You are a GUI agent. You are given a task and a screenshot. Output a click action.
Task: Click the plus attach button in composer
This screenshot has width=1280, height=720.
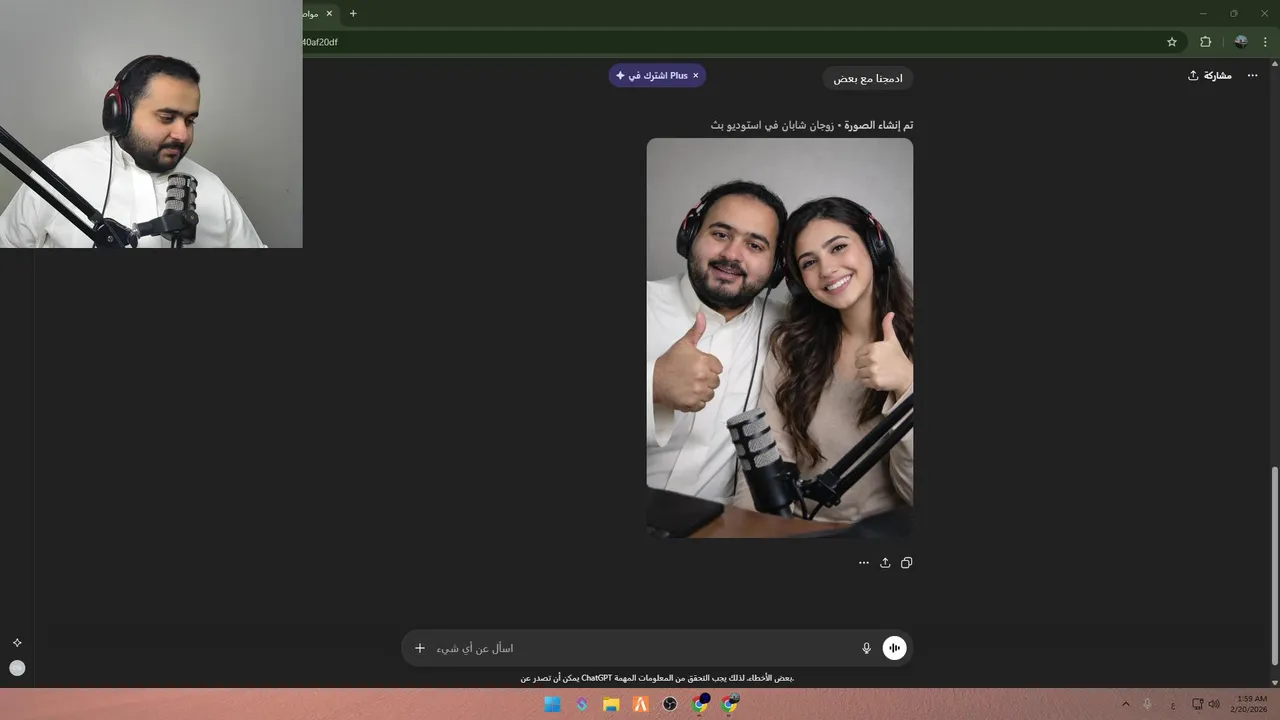pyautogui.click(x=420, y=648)
